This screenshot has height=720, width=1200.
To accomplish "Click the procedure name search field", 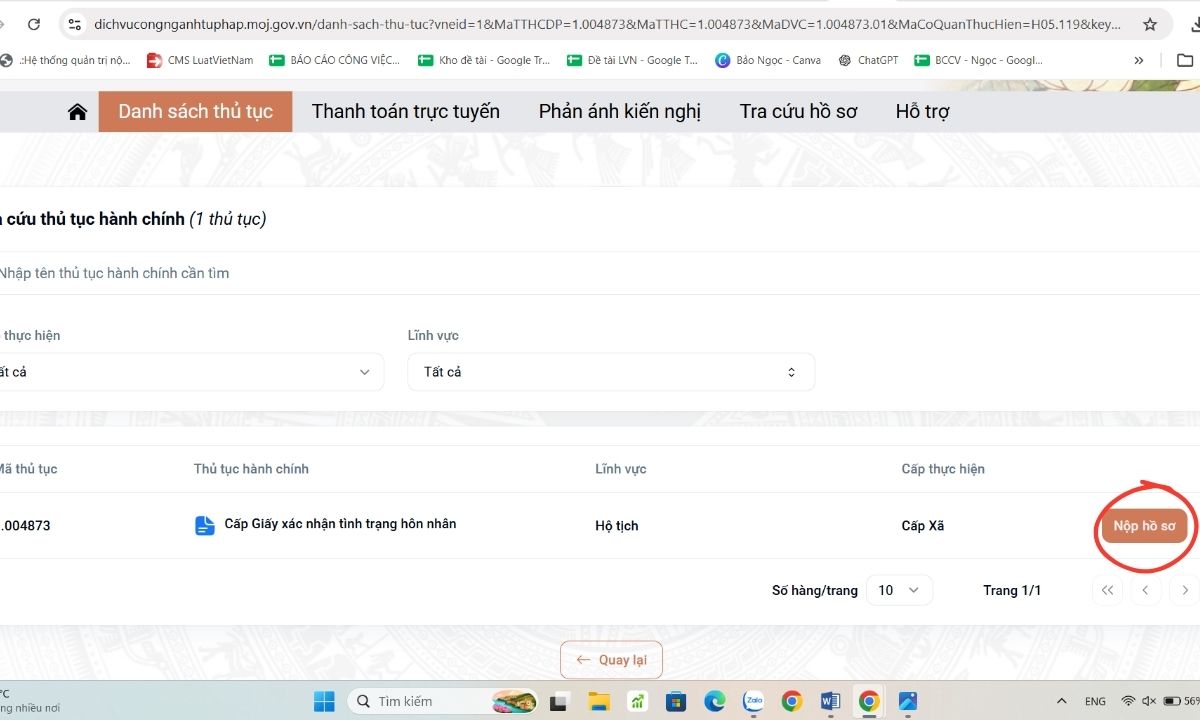I will coord(600,273).
